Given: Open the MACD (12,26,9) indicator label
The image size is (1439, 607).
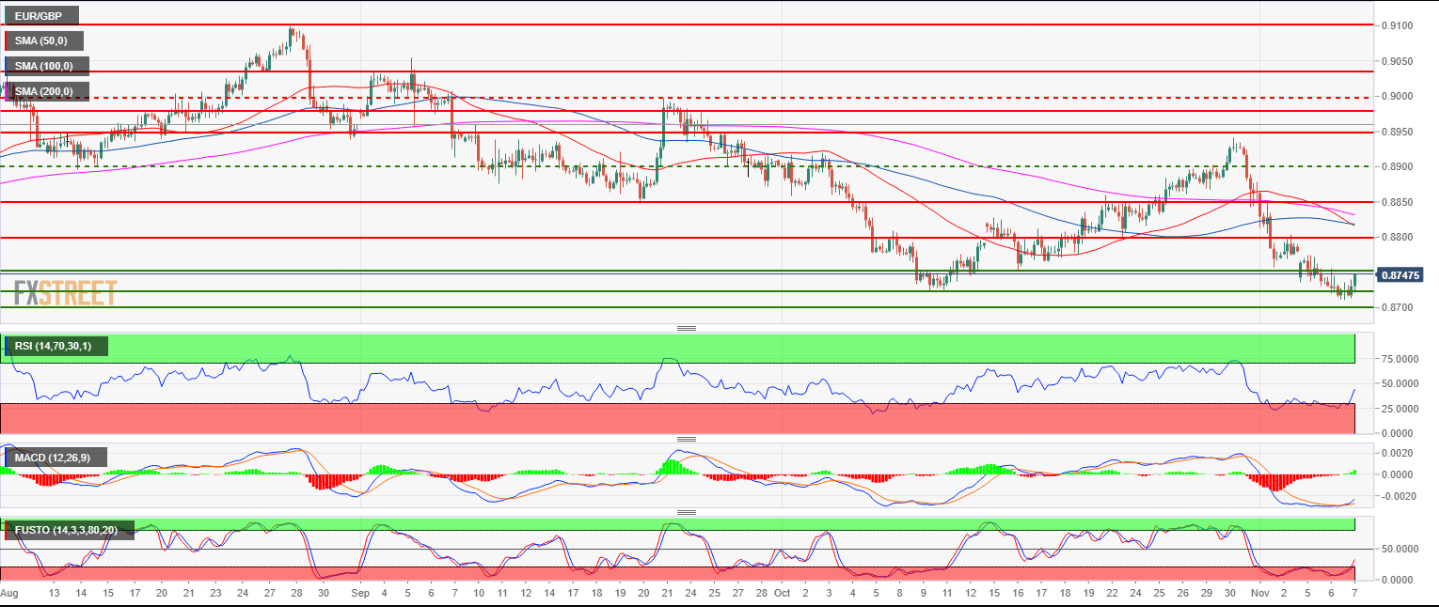Looking at the screenshot, I should click(52, 458).
